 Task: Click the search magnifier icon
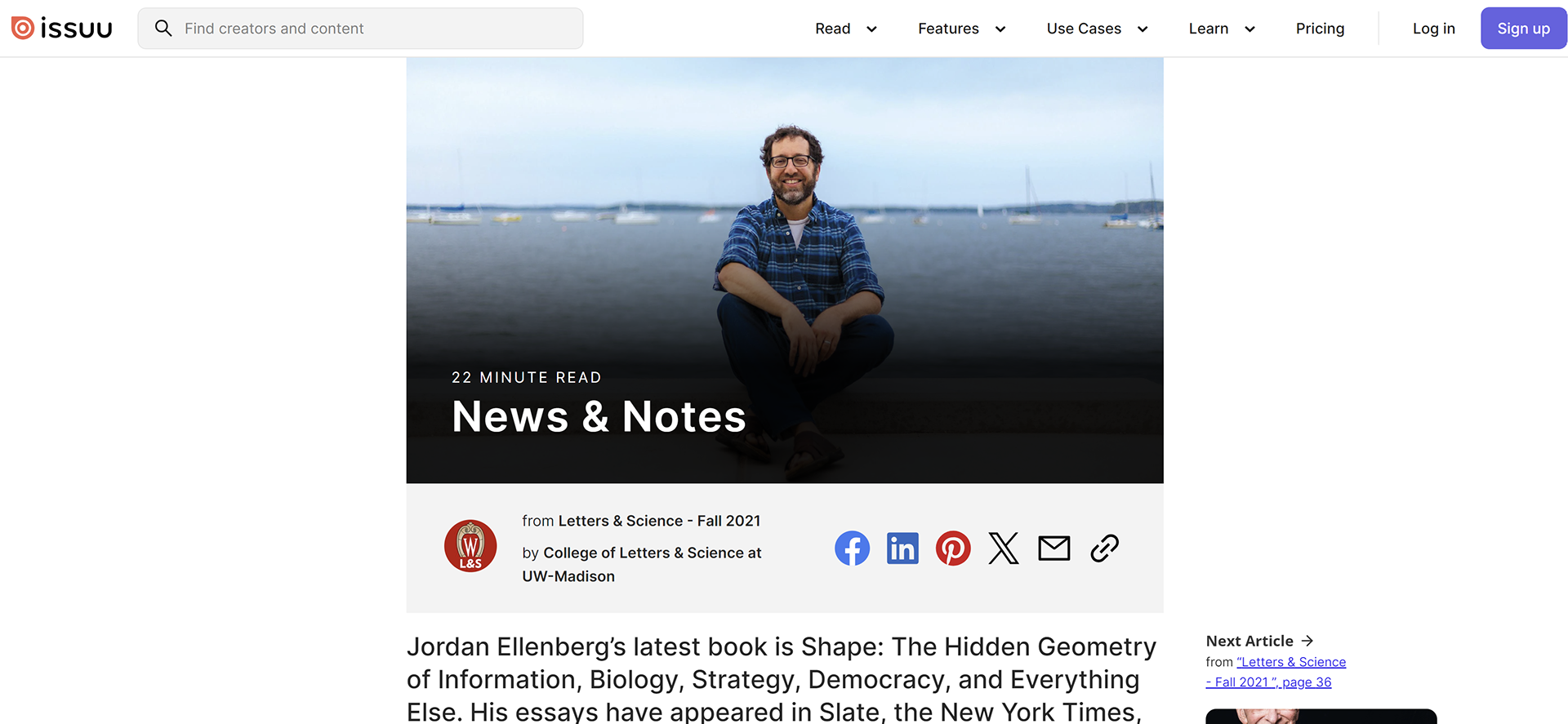(163, 29)
